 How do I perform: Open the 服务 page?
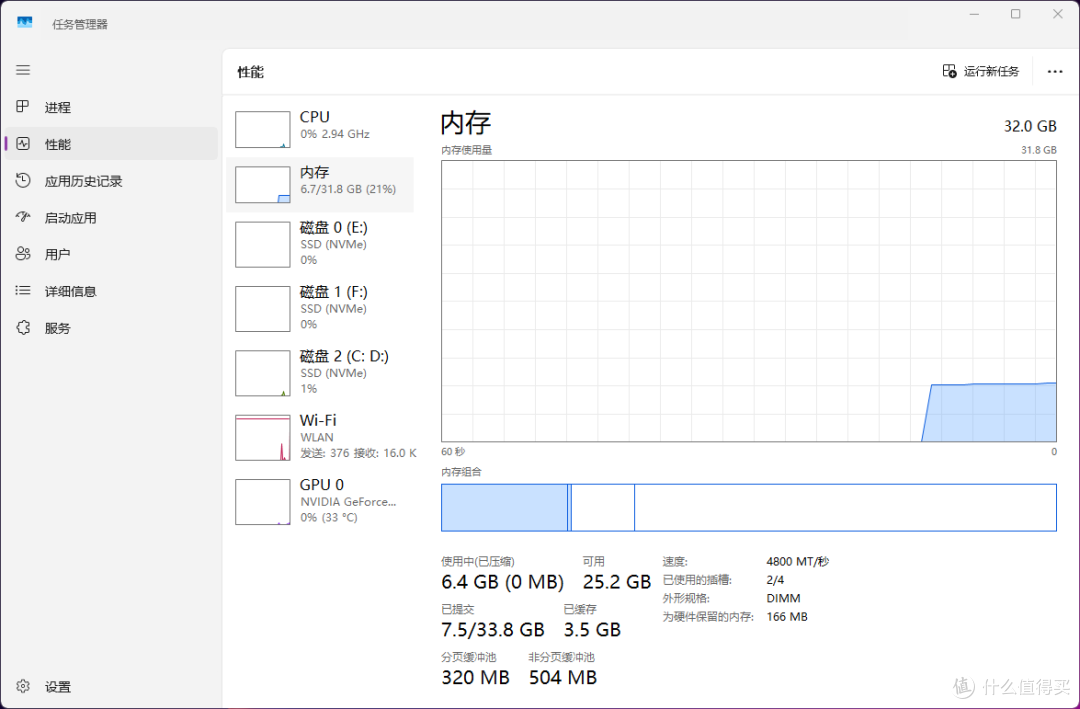(x=58, y=328)
